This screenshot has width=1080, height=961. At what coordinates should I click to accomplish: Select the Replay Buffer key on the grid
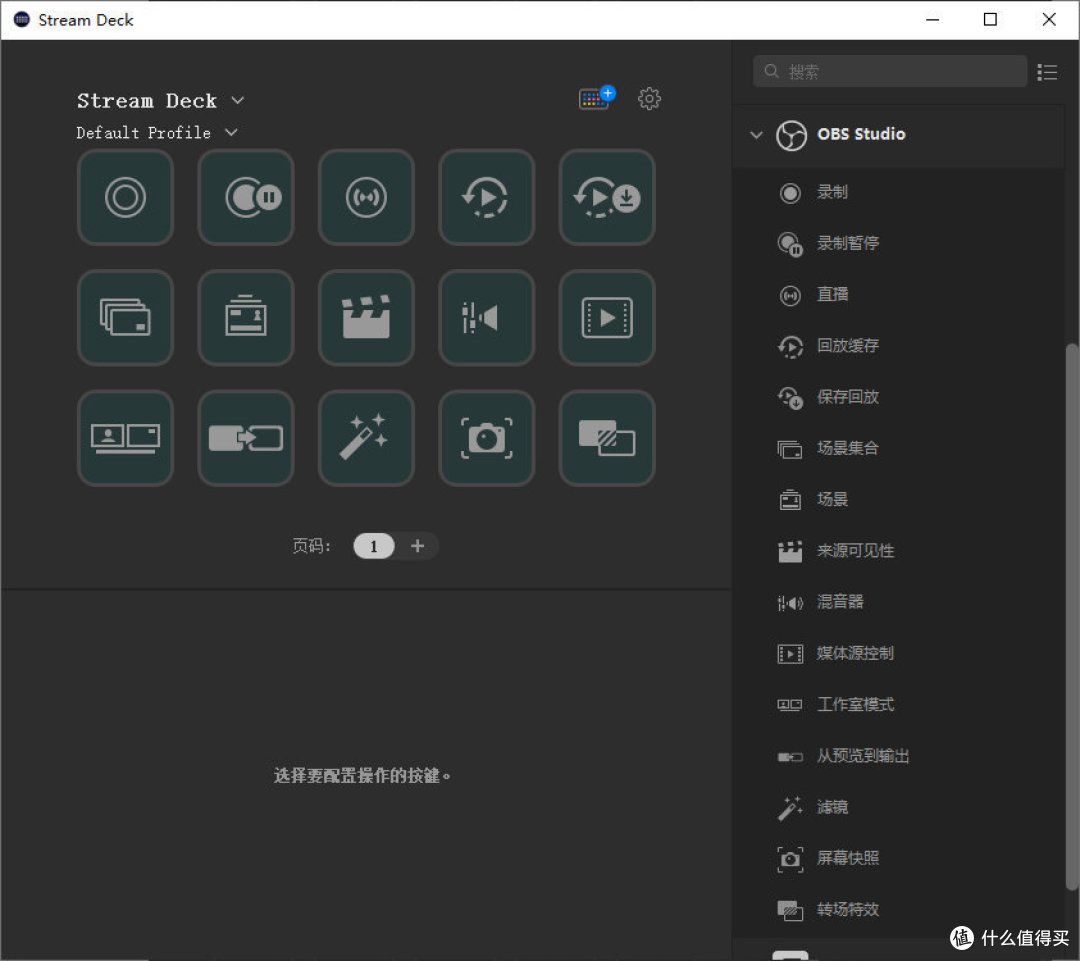[487, 197]
